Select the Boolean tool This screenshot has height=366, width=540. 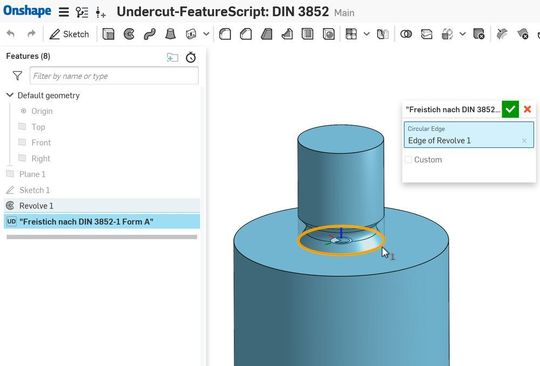point(406,34)
